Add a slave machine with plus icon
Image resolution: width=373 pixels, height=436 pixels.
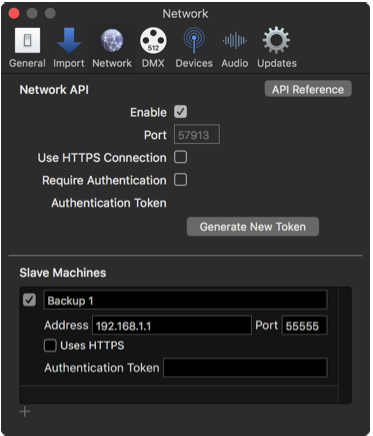(x=25, y=412)
